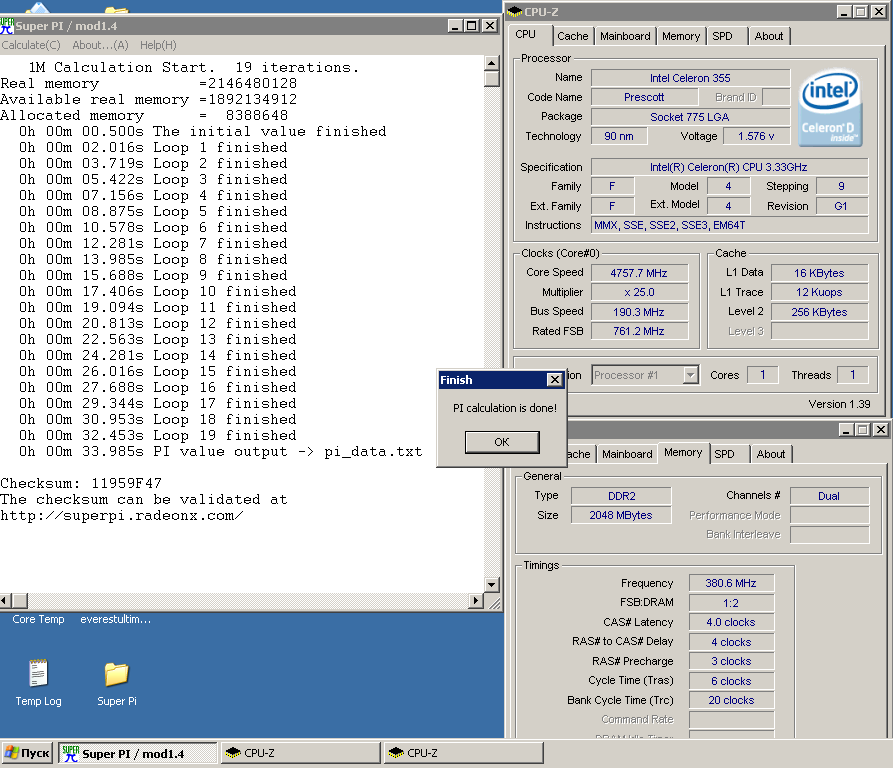This screenshot has height=768, width=893.
Task: Click the Name field 'Intel Celeron 355'
Action: tap(690, 78)
